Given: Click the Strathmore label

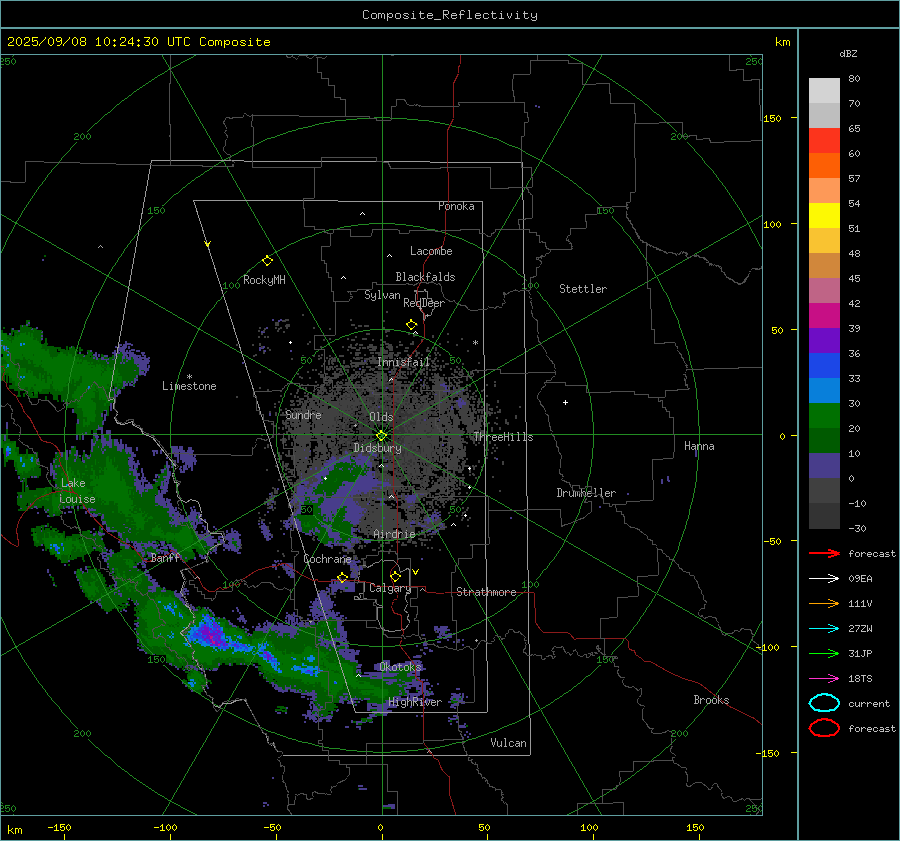Looking at the screenshot, I should 487,592.
